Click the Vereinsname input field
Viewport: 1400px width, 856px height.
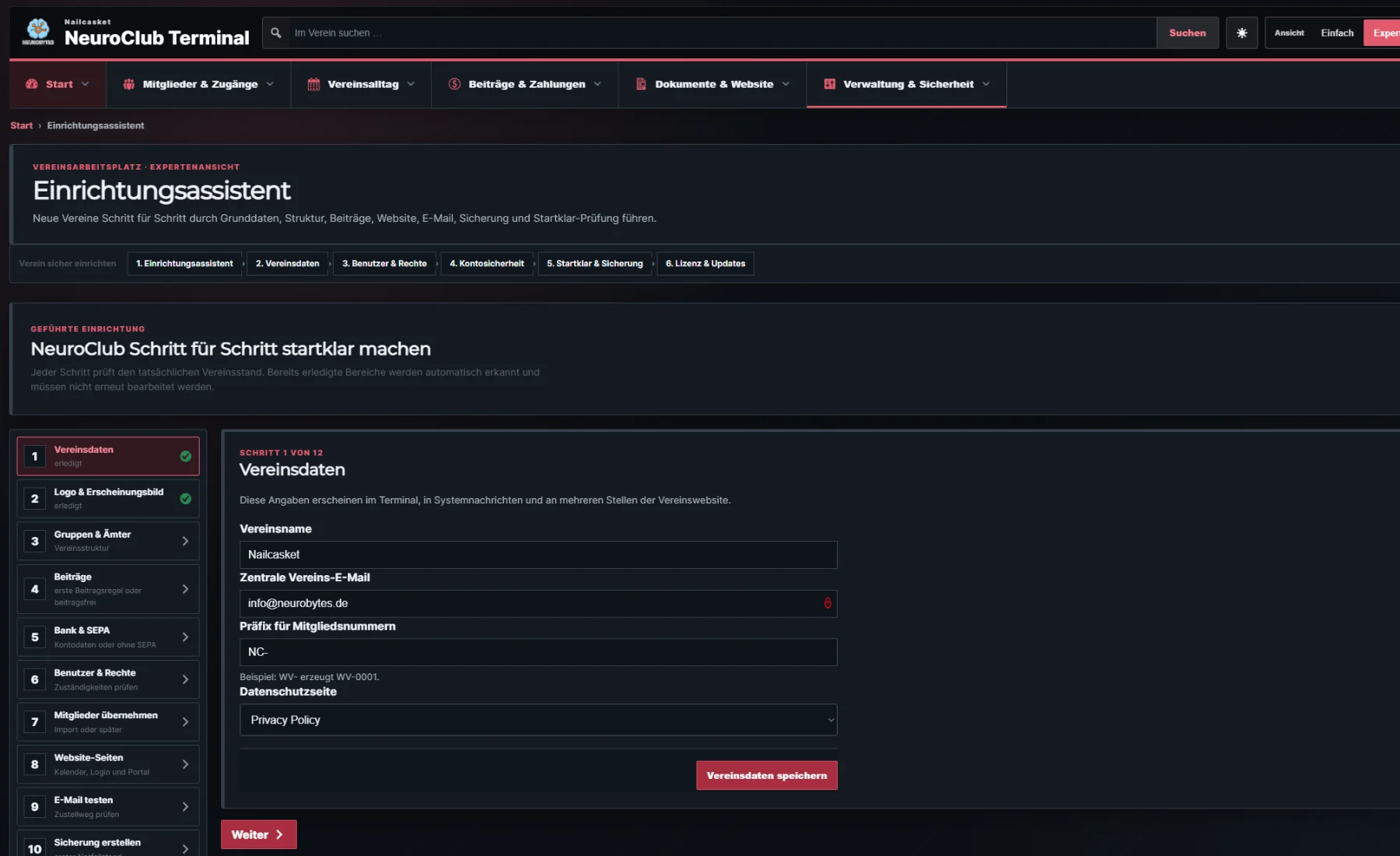[538, 555]
